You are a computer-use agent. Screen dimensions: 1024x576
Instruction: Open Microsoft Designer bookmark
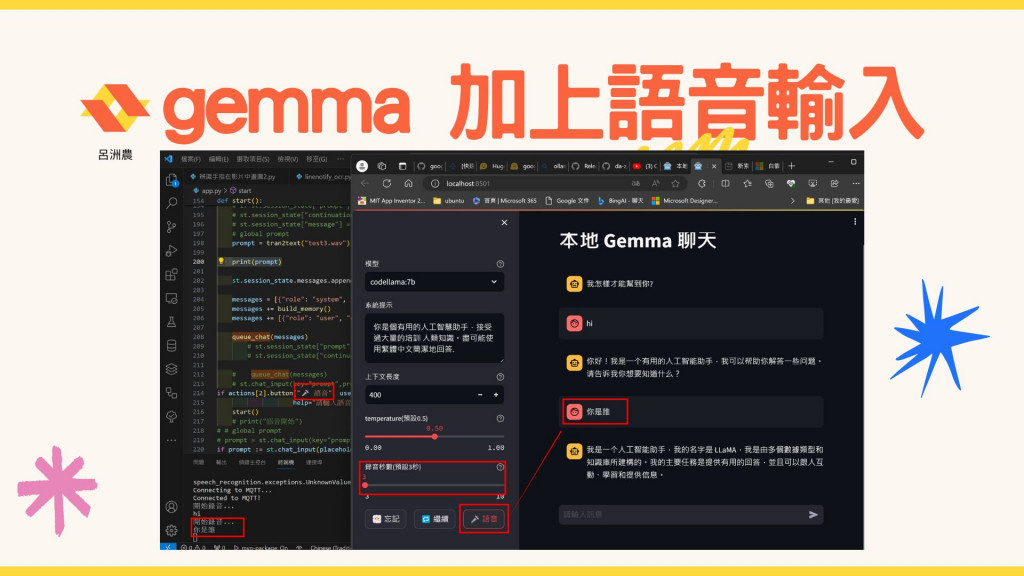pos(685,200)
